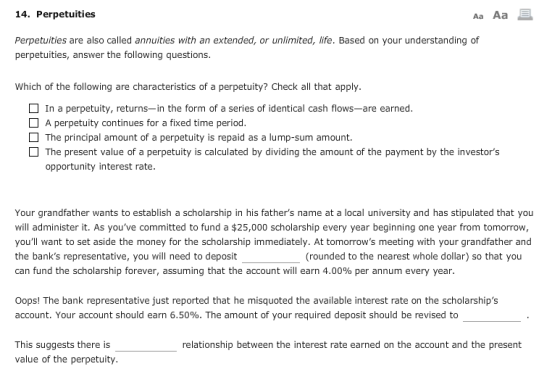Click the required deposit blank before '(rounded to the nearest'
The image size is (560, 382).
click(271, 257)
